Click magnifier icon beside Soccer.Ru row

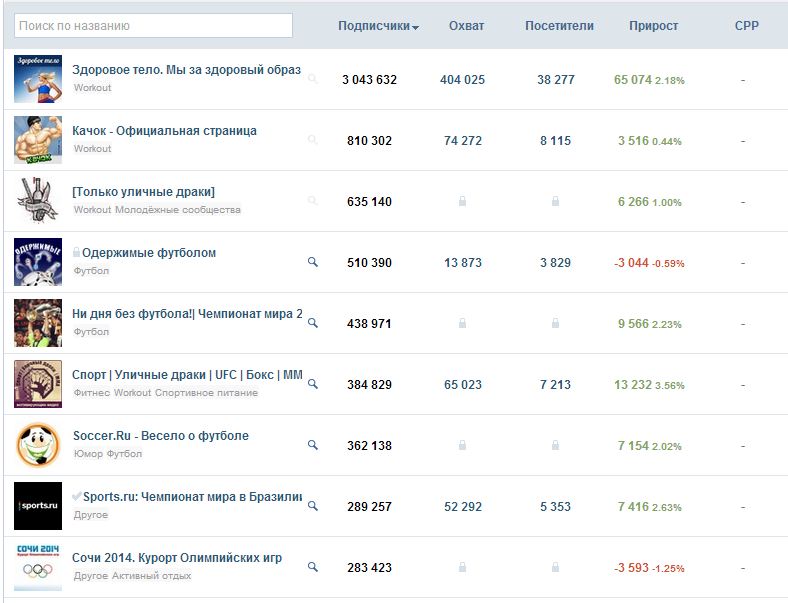313,445
